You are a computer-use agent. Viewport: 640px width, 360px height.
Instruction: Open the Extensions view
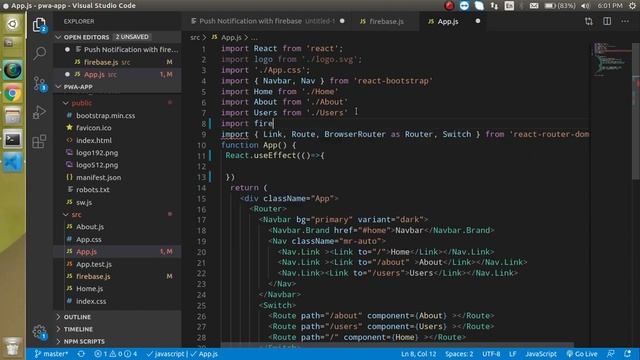pos(39,142)
